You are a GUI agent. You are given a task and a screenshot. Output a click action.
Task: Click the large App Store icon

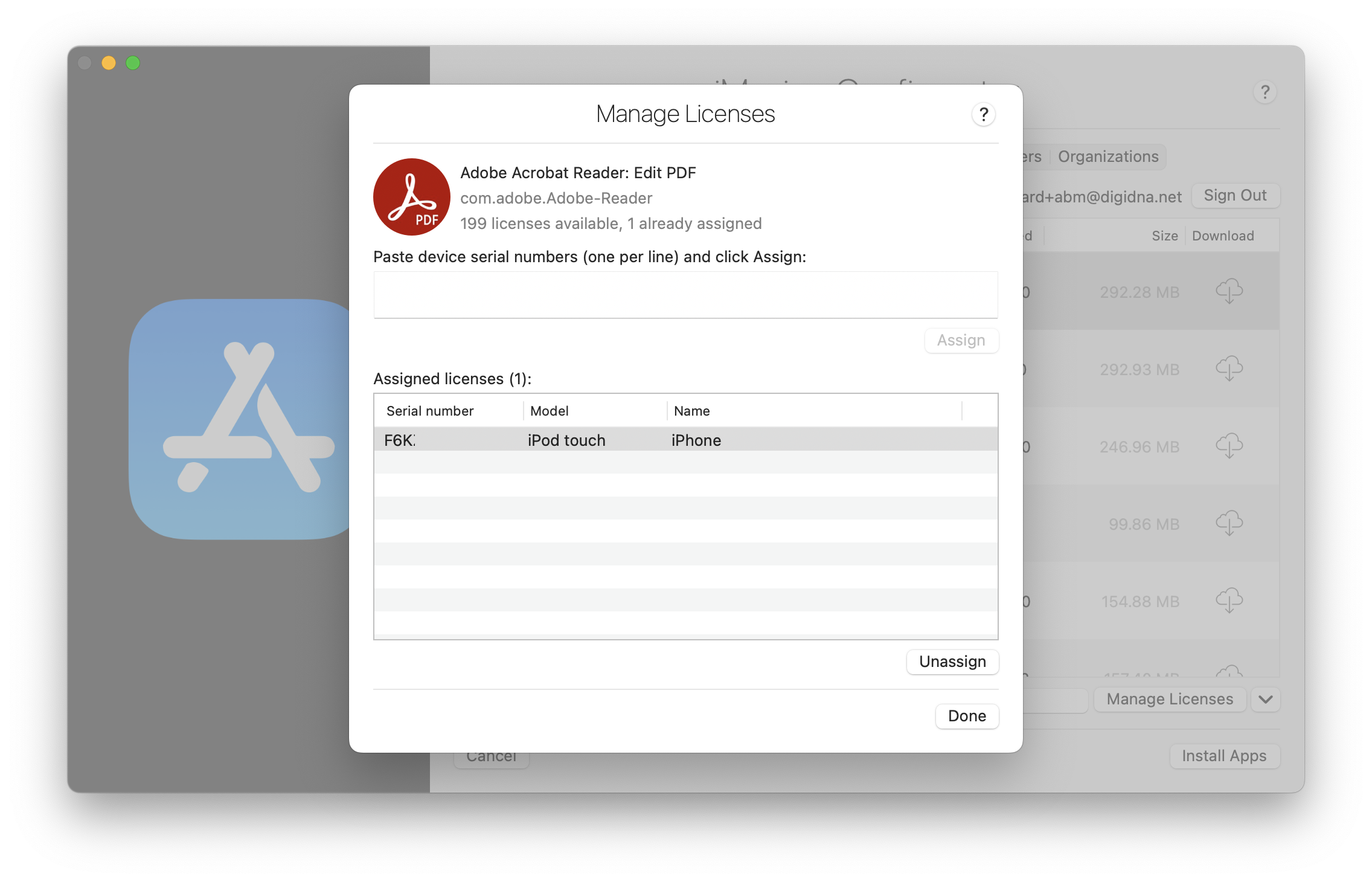[x=239, y=419]
